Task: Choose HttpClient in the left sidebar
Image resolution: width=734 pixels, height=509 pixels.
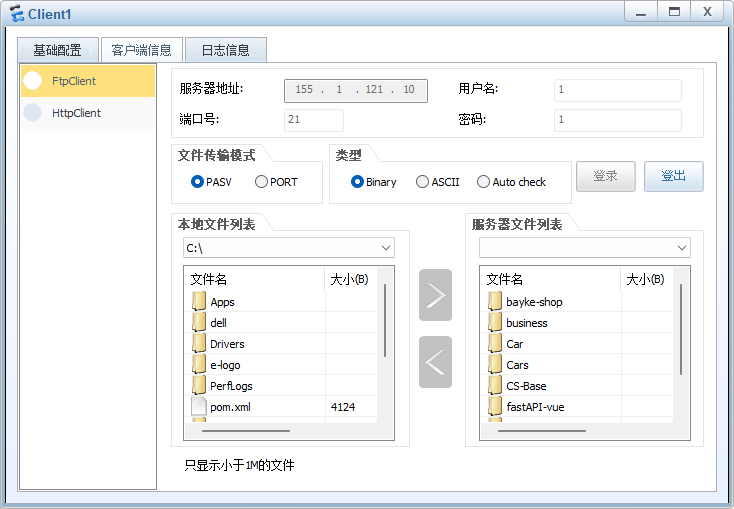Action: (x=88, y=113)
